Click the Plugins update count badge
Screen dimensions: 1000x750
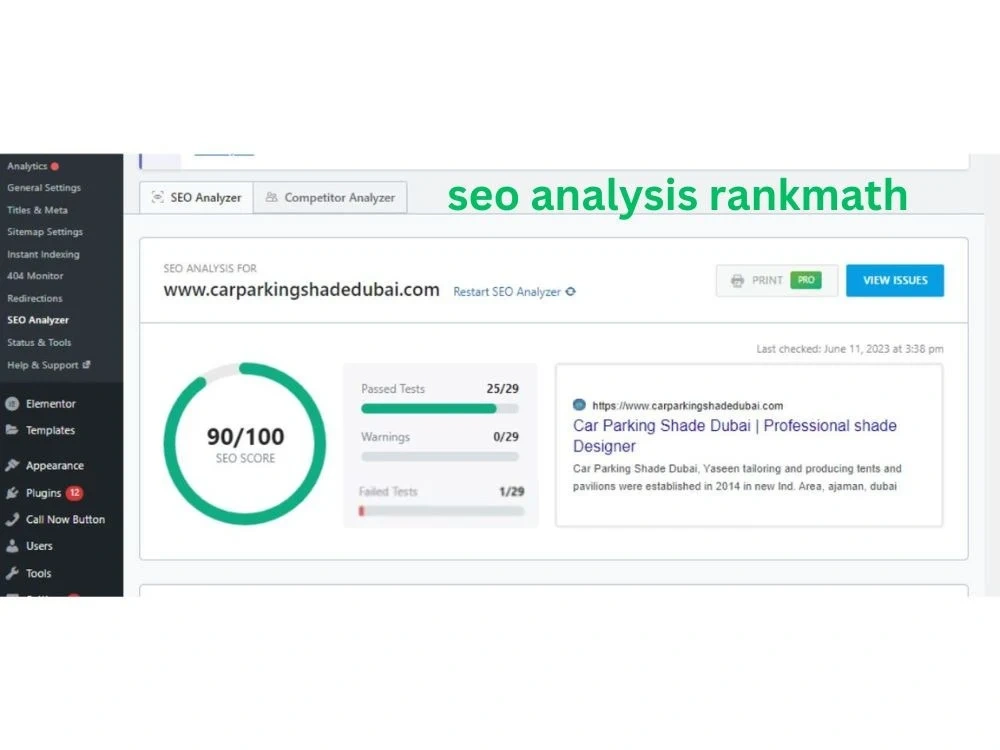point(75,492)
